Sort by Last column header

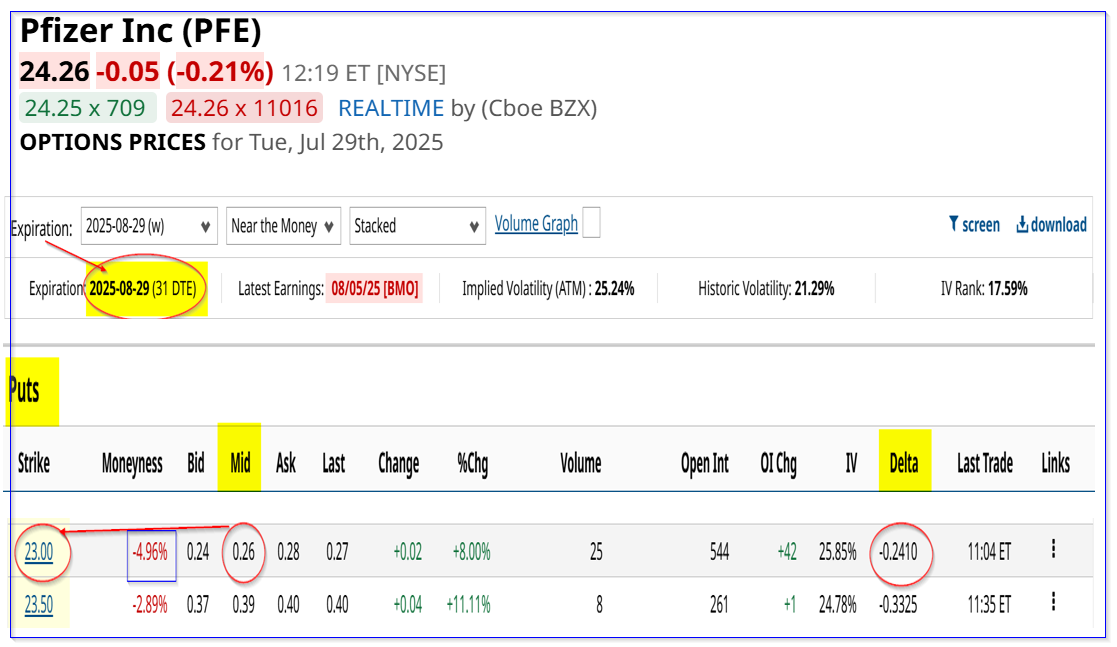tap(333, 463)
